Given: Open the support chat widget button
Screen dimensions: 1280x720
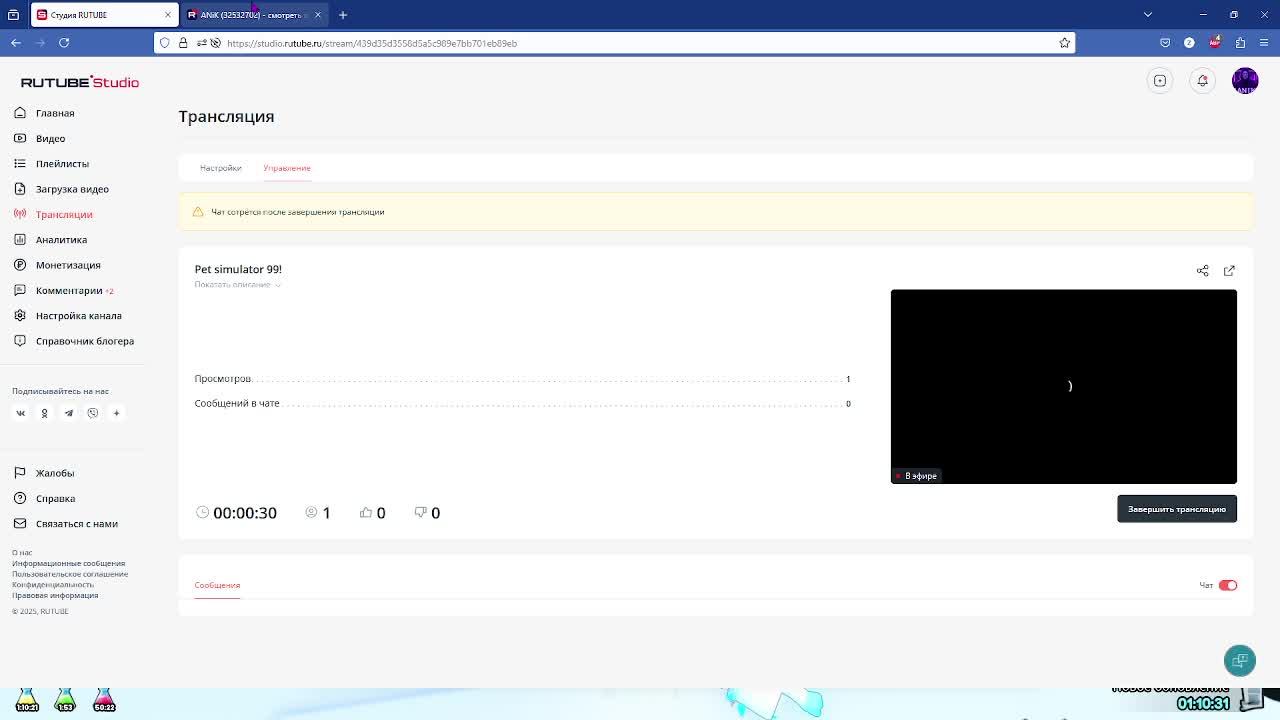Looking at the screenshot, I should tap(1240, 660).
